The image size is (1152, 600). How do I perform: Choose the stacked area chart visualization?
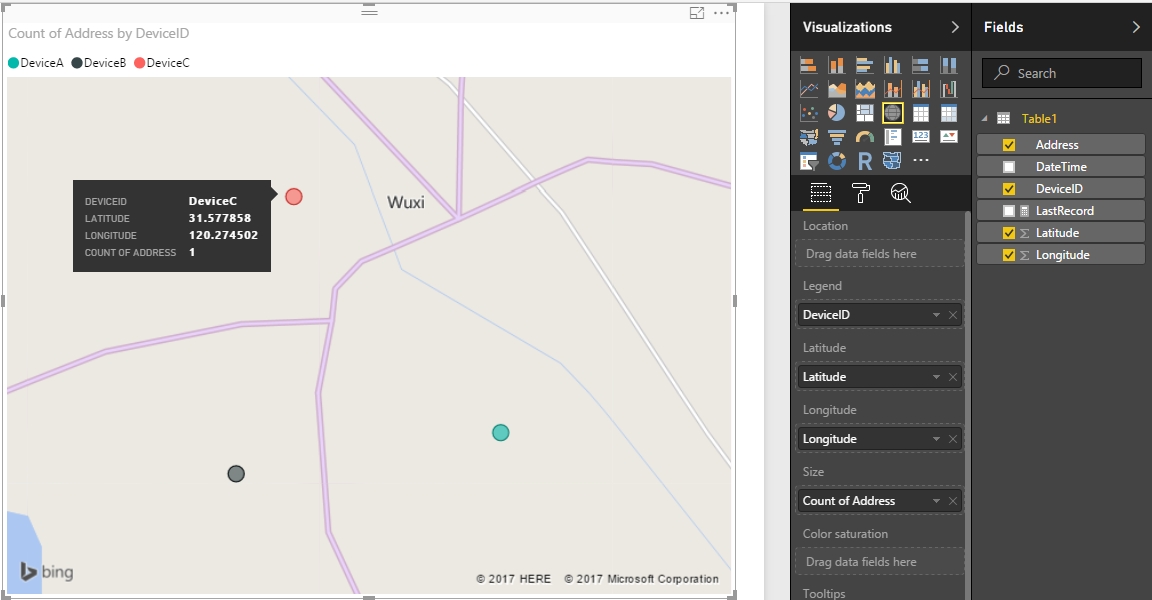pos(864,90)
